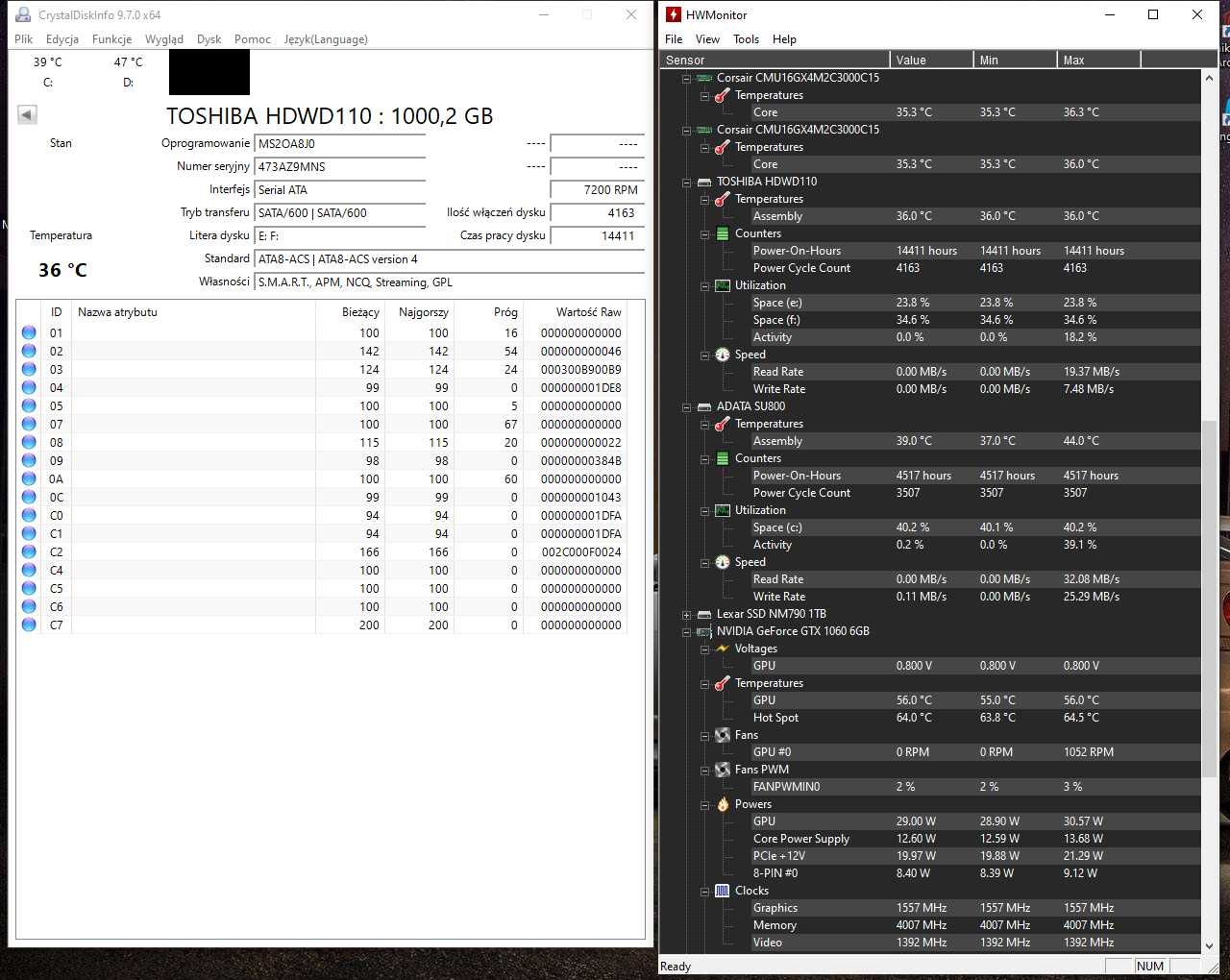Click the 7200 RPM rotation field
Viewport: 1230px width, 980px height.
pyautogui.click(x=597, y=190)
